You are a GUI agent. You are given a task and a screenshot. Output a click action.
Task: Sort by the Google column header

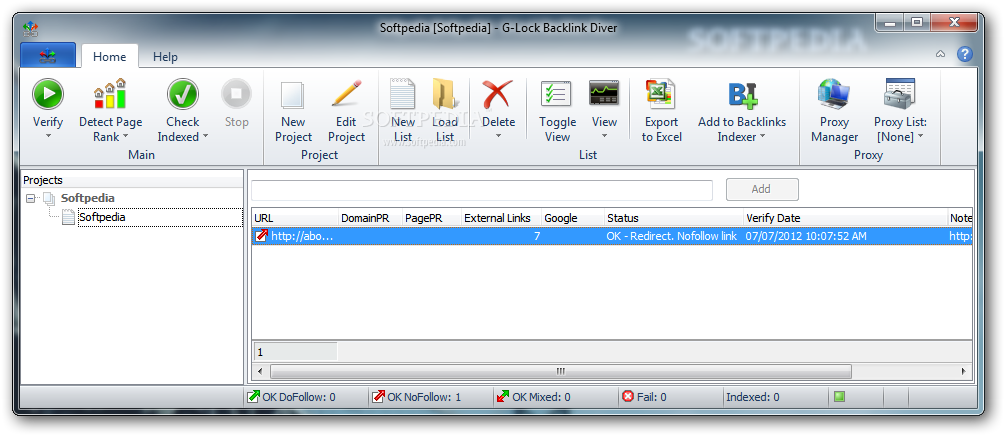pyautogui.click(x=572, y=218)
